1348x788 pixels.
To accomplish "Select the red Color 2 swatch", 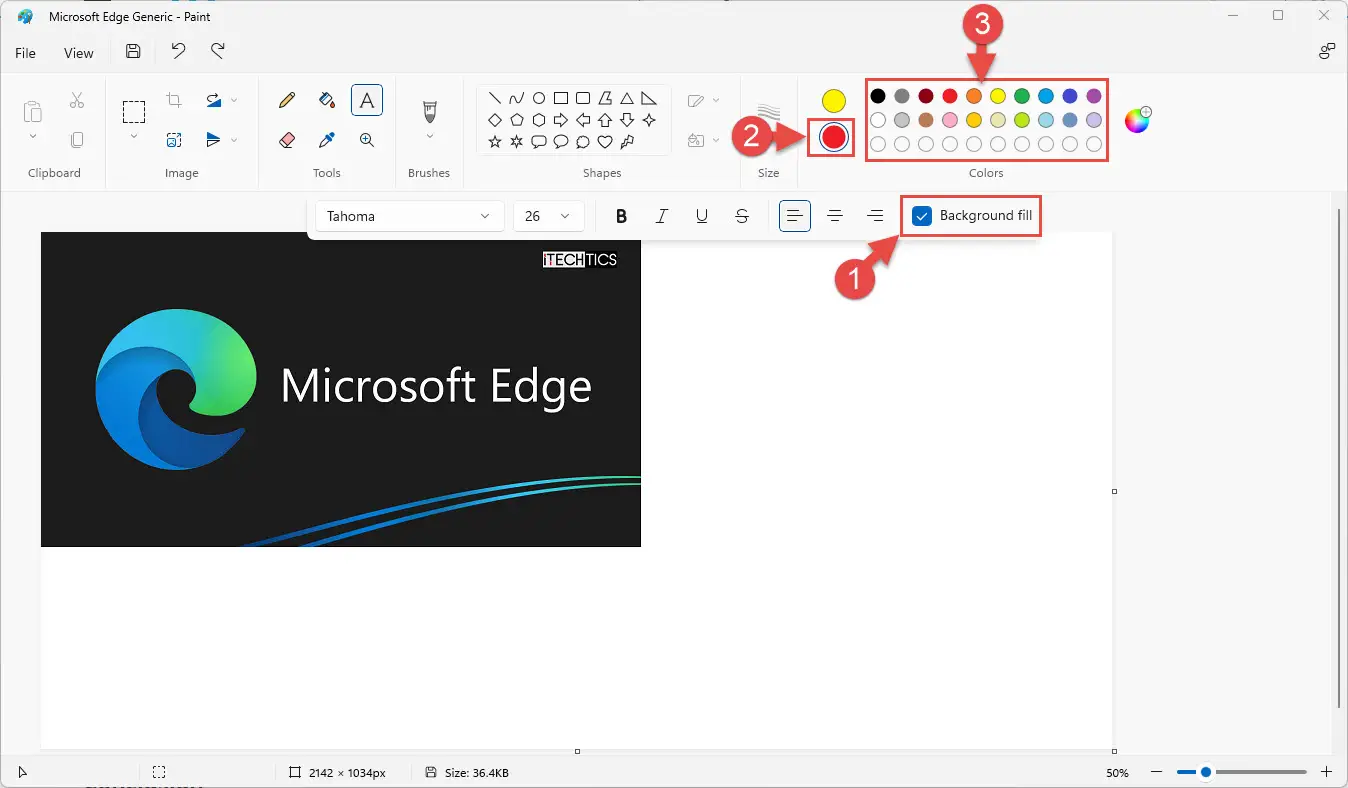I will tap(834, 137).
